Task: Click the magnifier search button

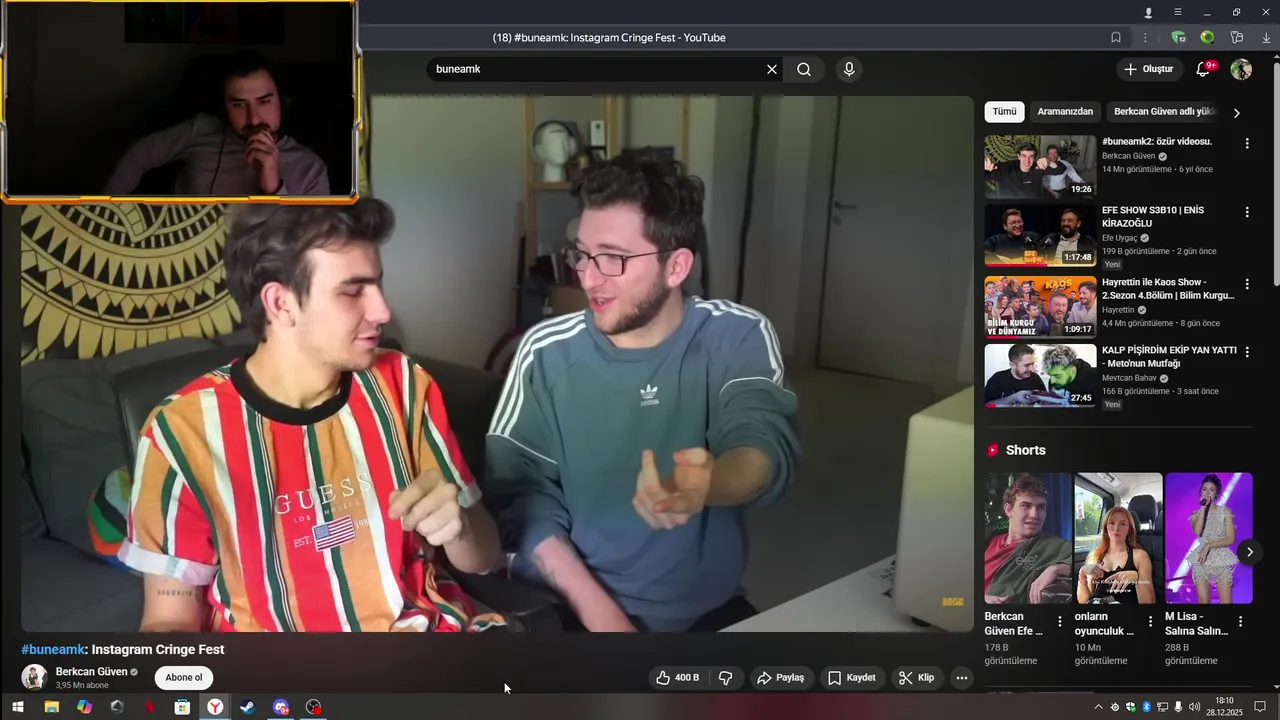Action: (x=804, y=69)
